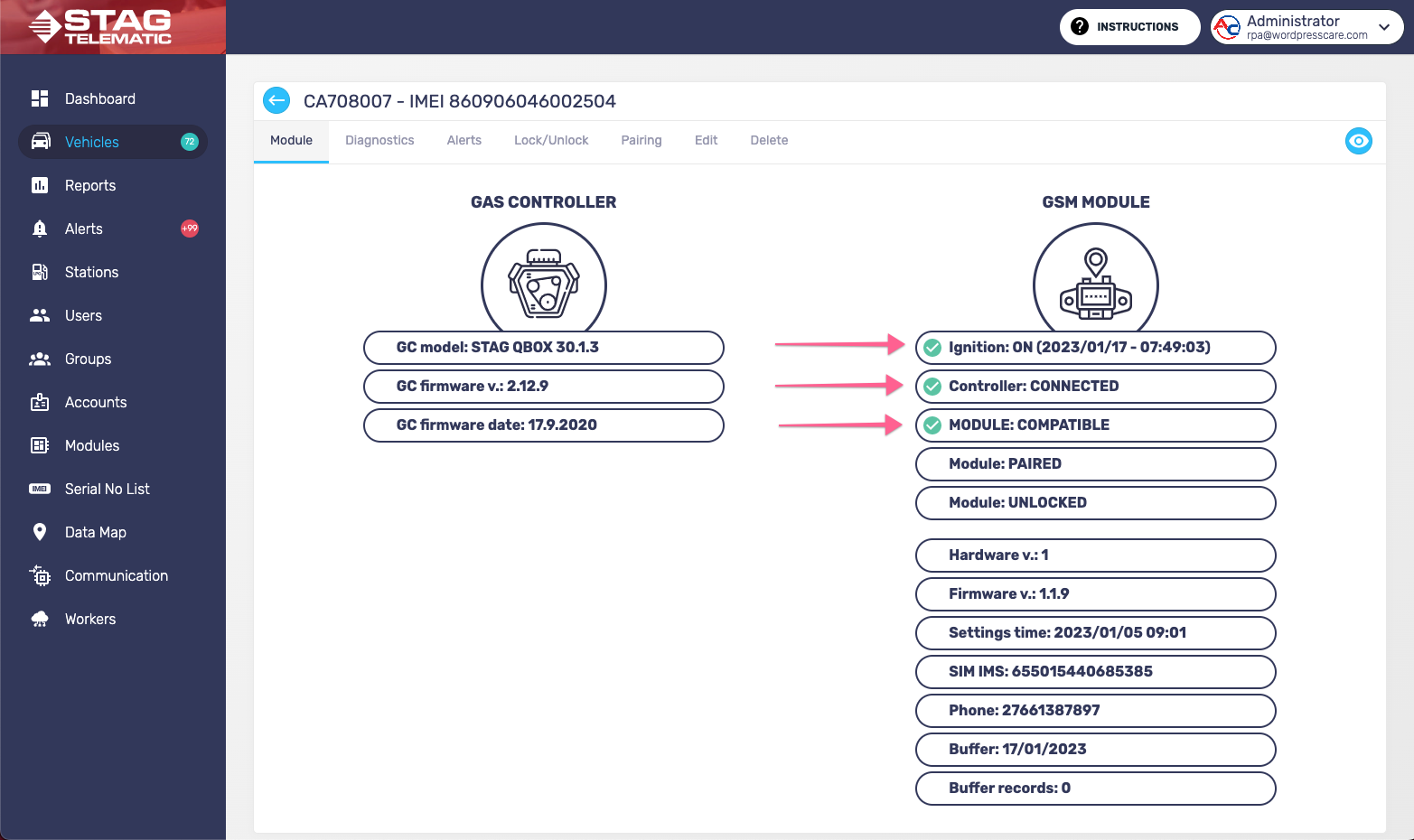The width and height of the screenshot is (1414, 840).
Task: Click the Reports chart icon
Action: point(40,185)
